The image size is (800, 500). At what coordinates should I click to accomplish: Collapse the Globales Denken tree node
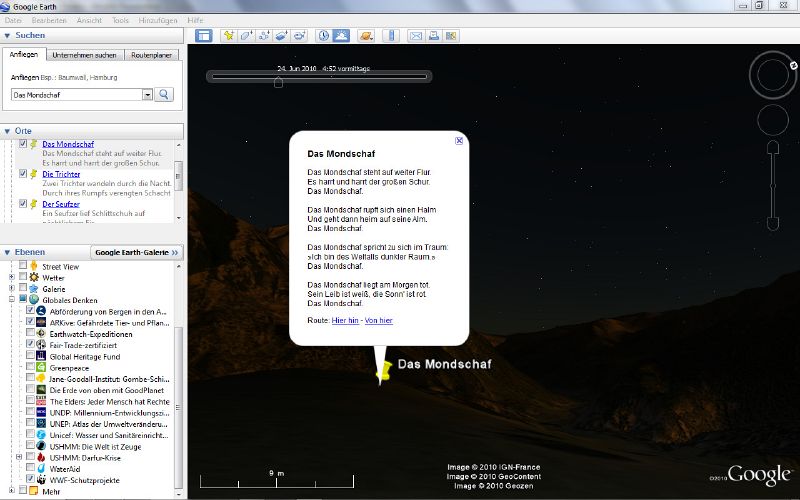12,299
